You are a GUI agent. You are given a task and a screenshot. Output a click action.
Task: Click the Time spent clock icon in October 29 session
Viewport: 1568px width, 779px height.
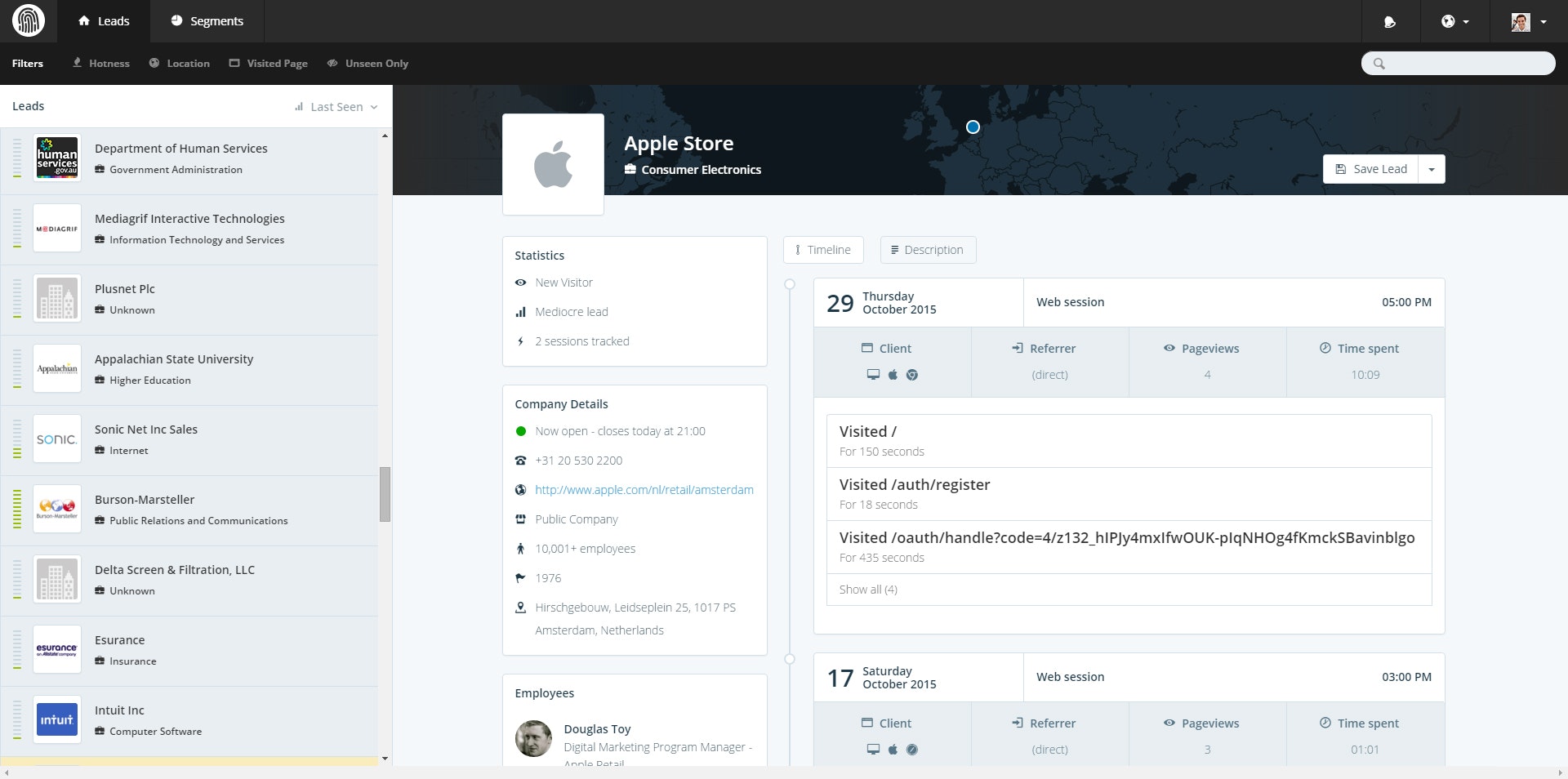click(1325, 348)
